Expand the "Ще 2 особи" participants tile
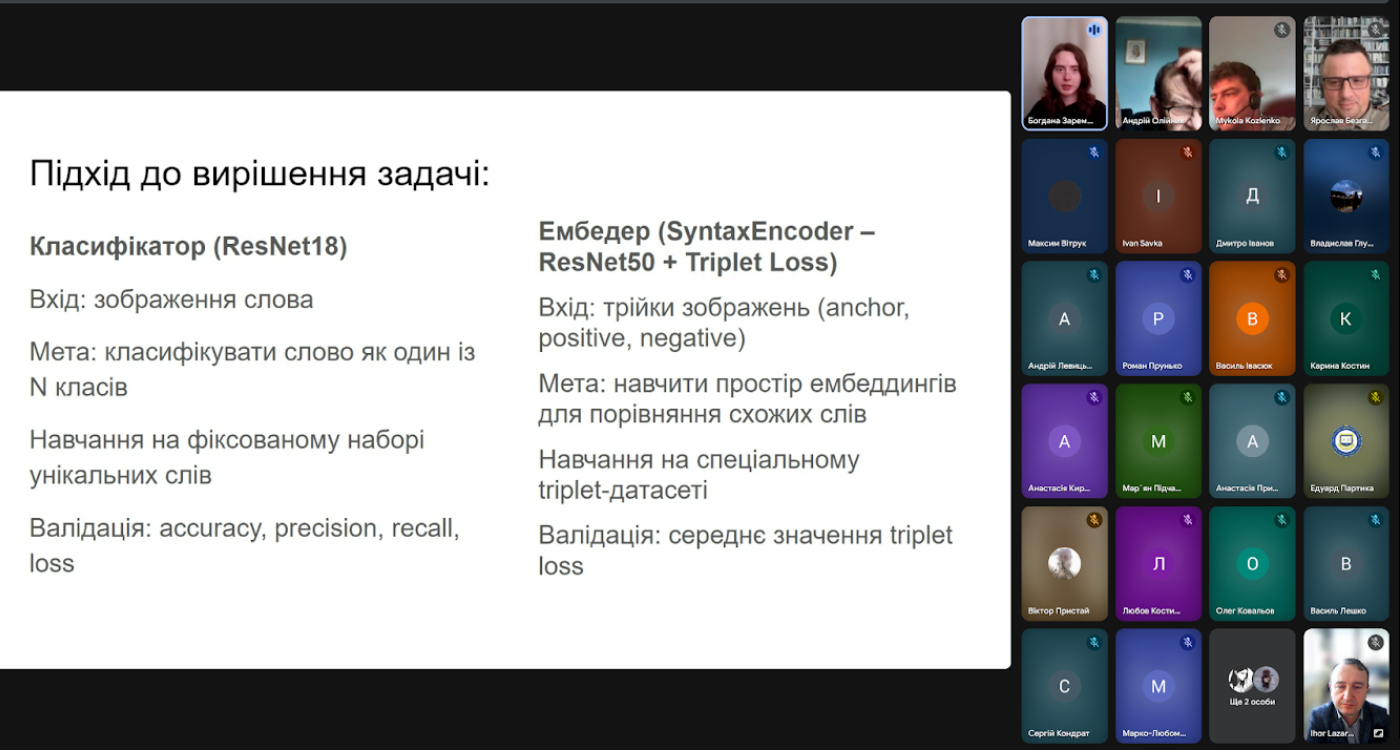 click(x=1252, y=686)
